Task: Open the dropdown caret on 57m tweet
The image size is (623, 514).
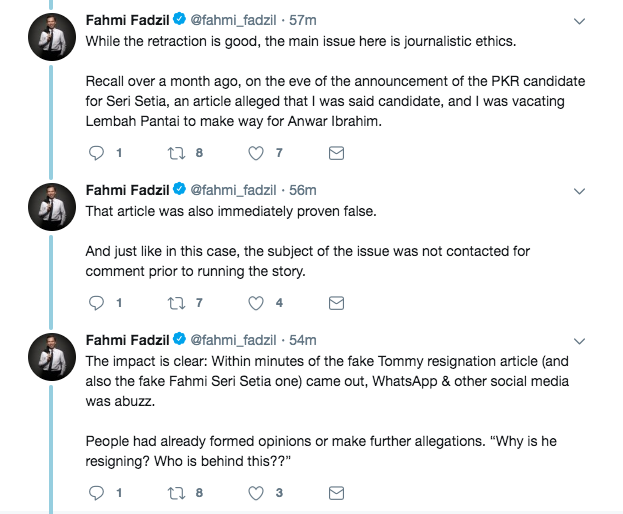Action: [580, 20]
